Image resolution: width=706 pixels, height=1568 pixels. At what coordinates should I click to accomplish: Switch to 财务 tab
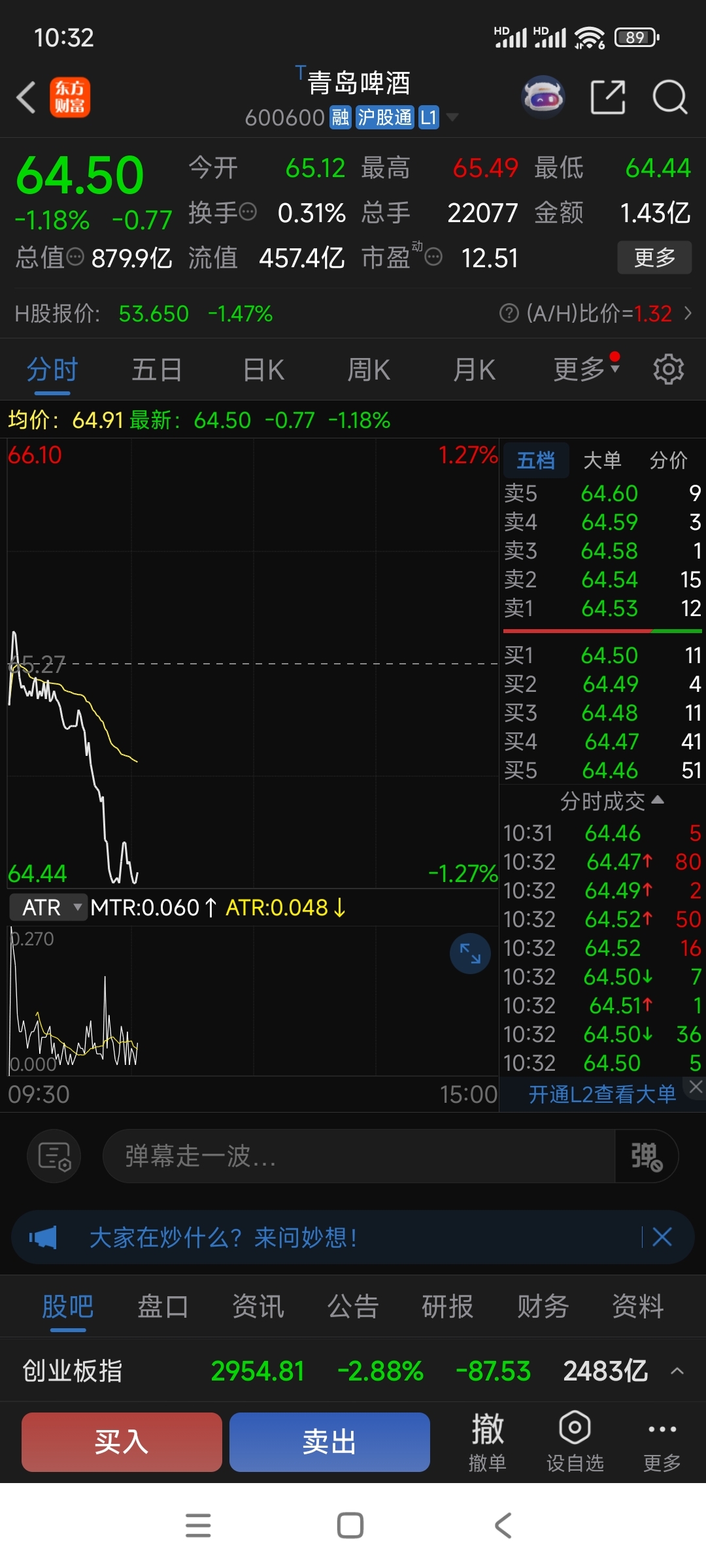click(x=543, y=1307)
